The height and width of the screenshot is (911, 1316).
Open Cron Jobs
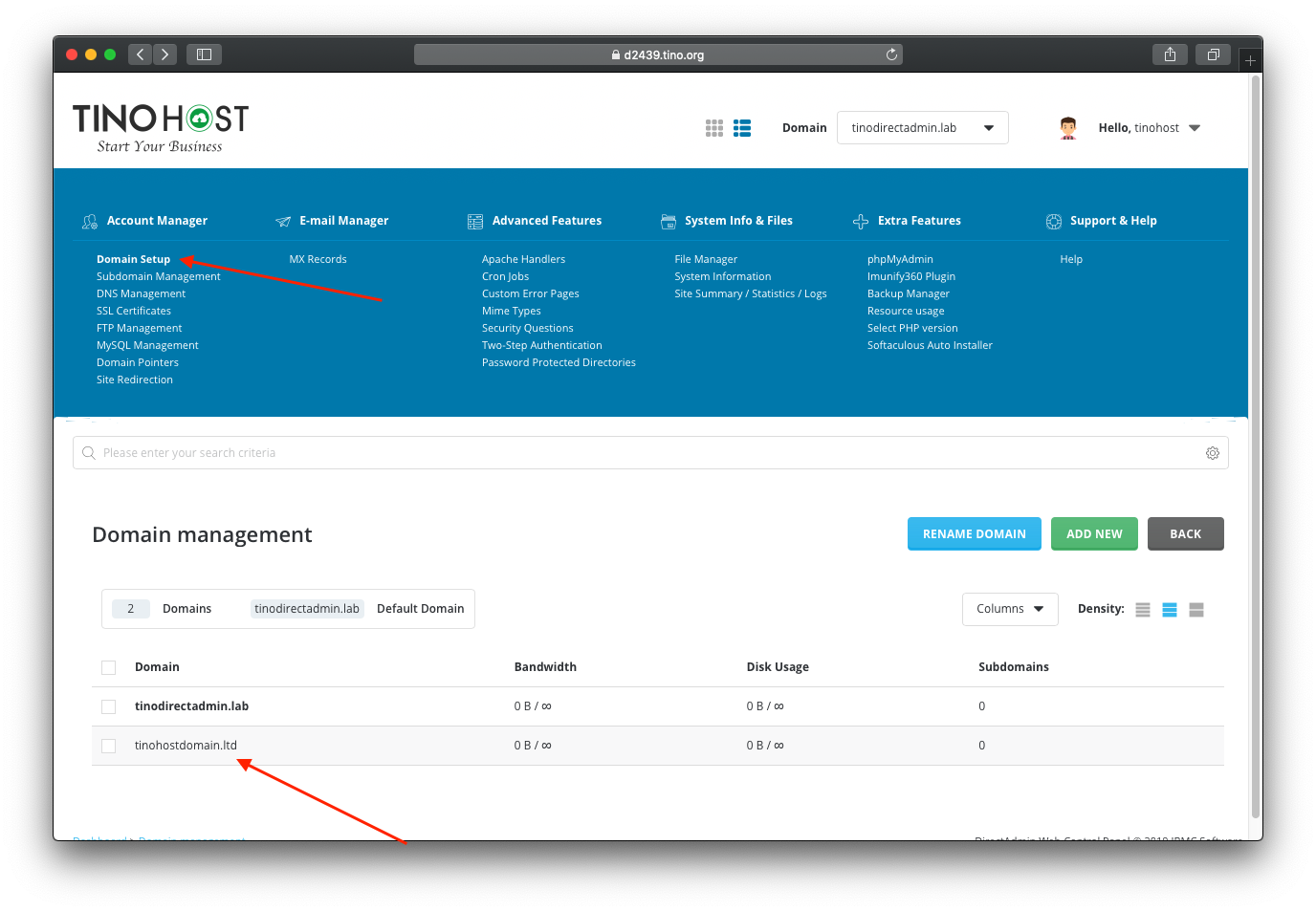click(505, 276)
